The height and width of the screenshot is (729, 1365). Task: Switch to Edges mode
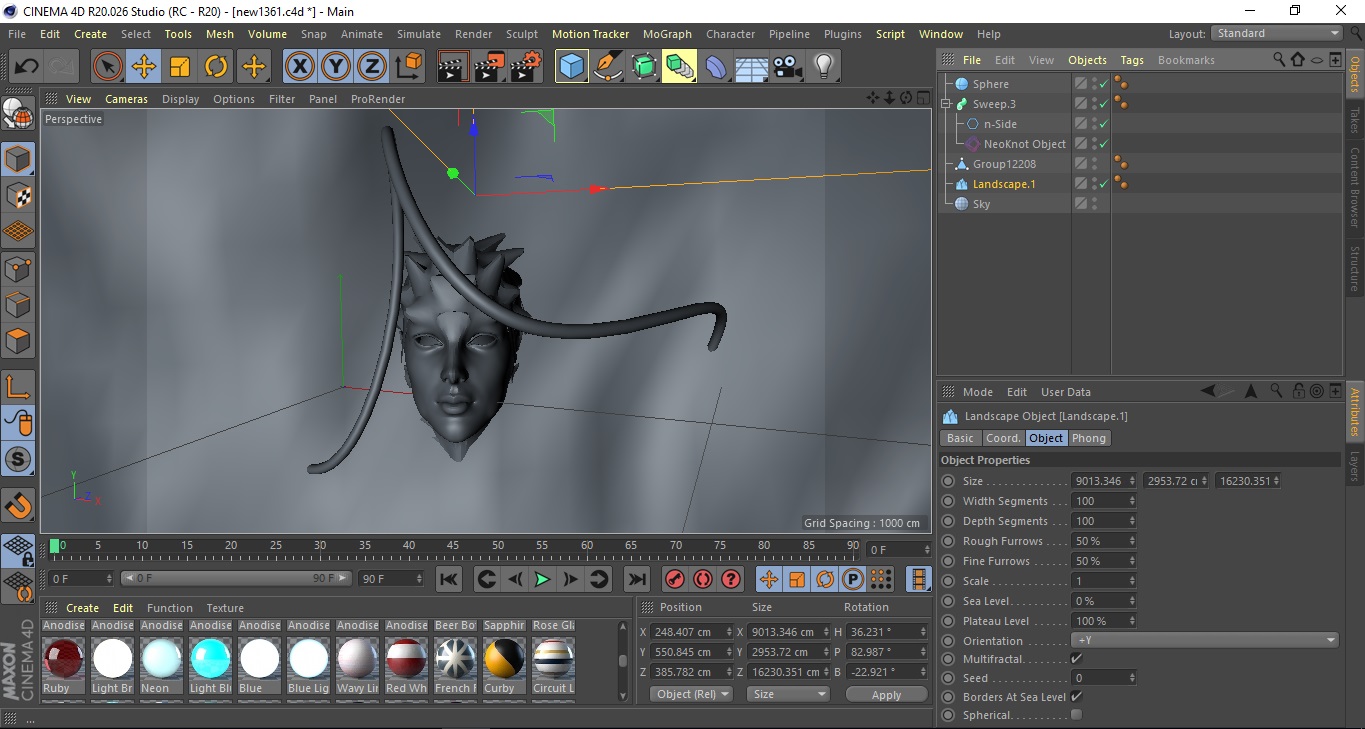click(18, 304)
